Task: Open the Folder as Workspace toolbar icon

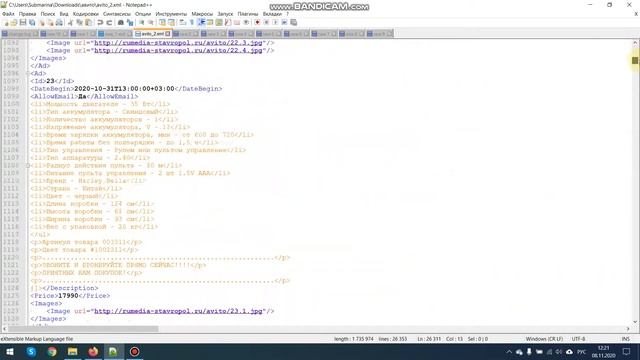Action: click(x=237, y=22)
